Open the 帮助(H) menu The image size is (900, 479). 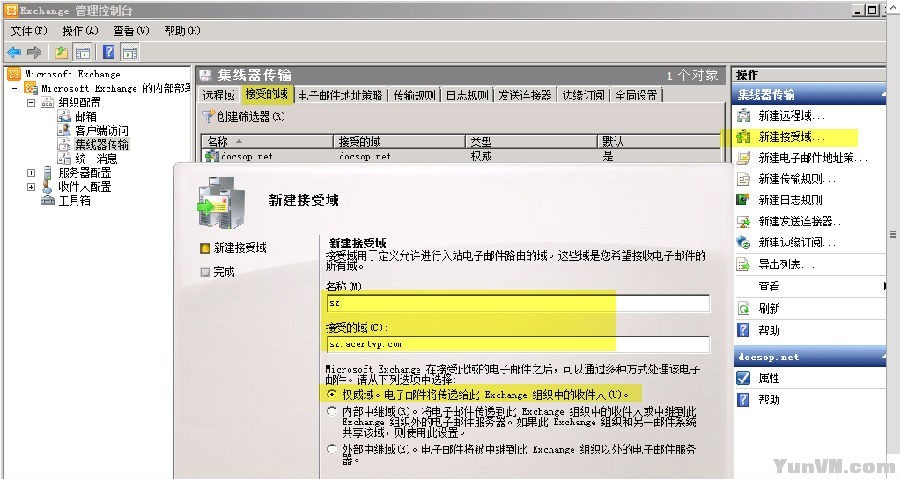pyautogui.click(x=182, y=30)
